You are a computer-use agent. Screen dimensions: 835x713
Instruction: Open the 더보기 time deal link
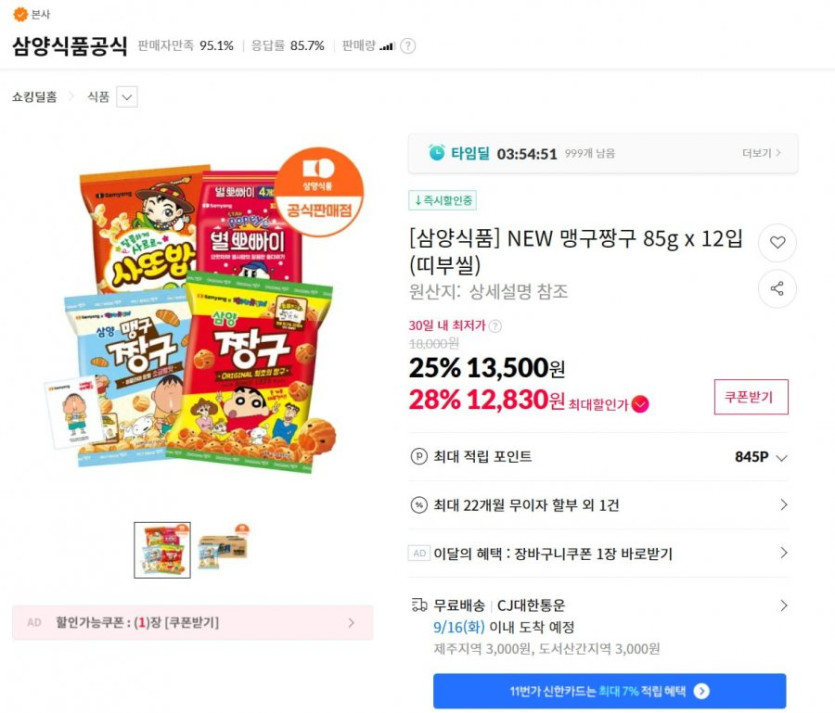click(762, 153)
